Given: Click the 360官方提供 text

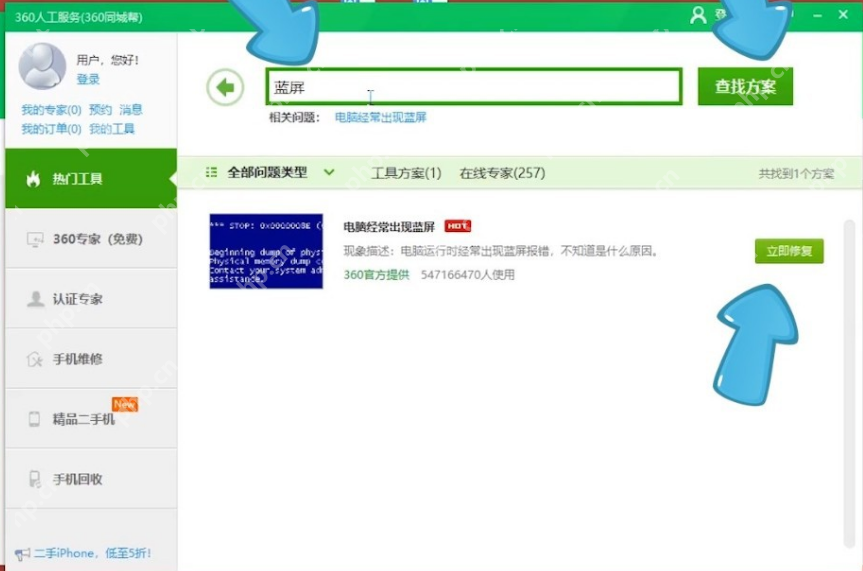Looking at the screenshot, I should click(x=376, y=275).
